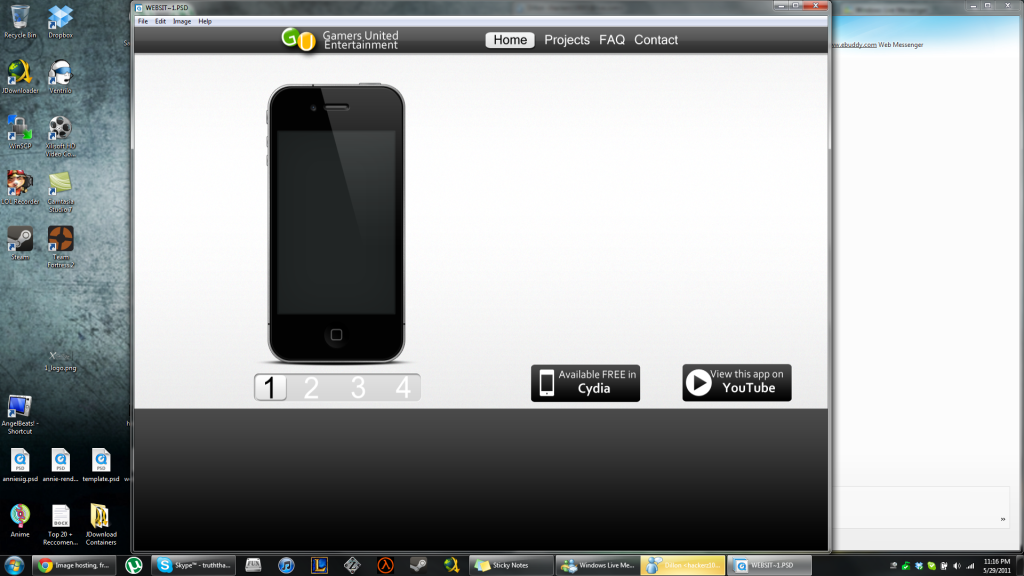Click the Home navigation tab
1024x576 pixels.
(510, 40)
